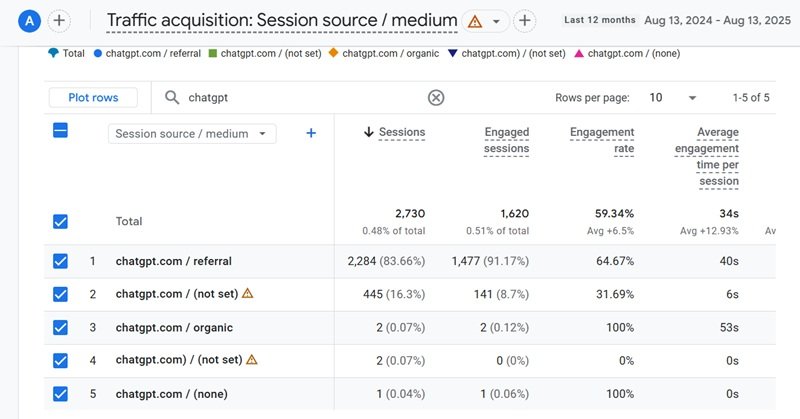Add a comparison with the plus beside A
Screen dimensions: 800x419
pos(59,21)
